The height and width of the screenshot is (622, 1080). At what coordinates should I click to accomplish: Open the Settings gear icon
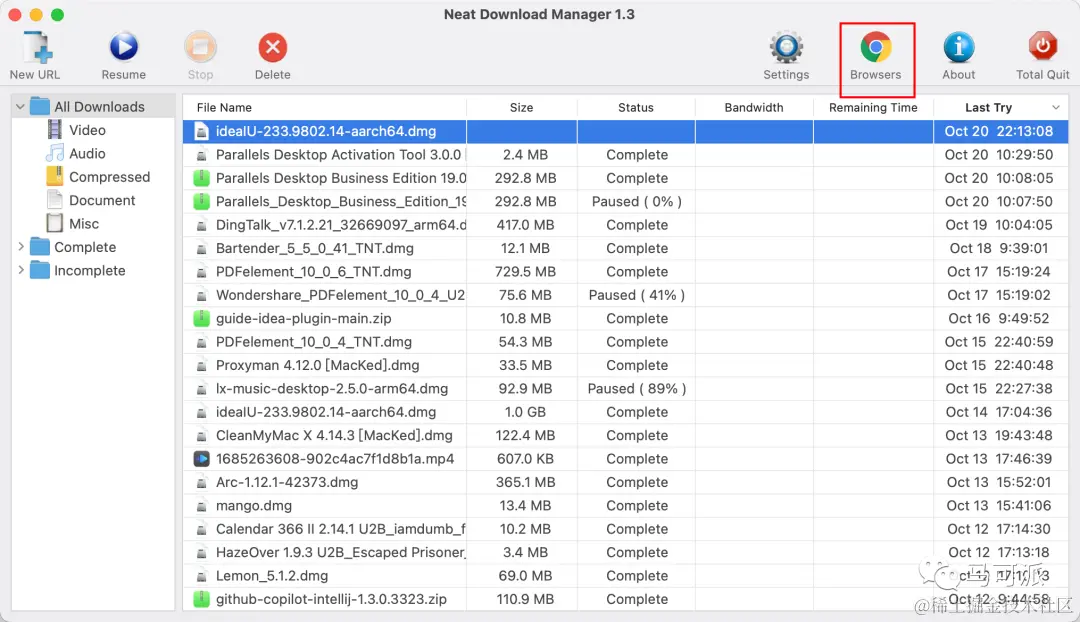(x=786, y=48)
